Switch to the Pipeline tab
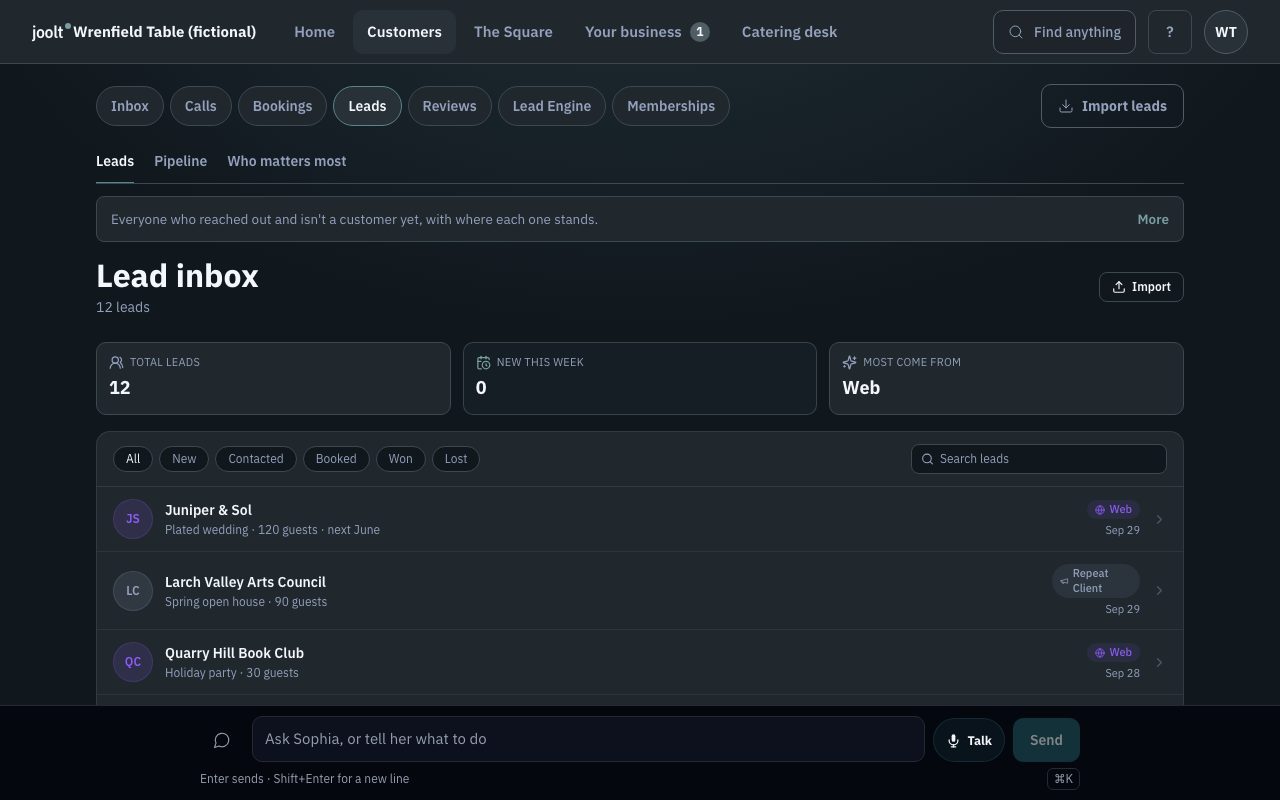1280x800 pixels. click(x=181, y=161)
